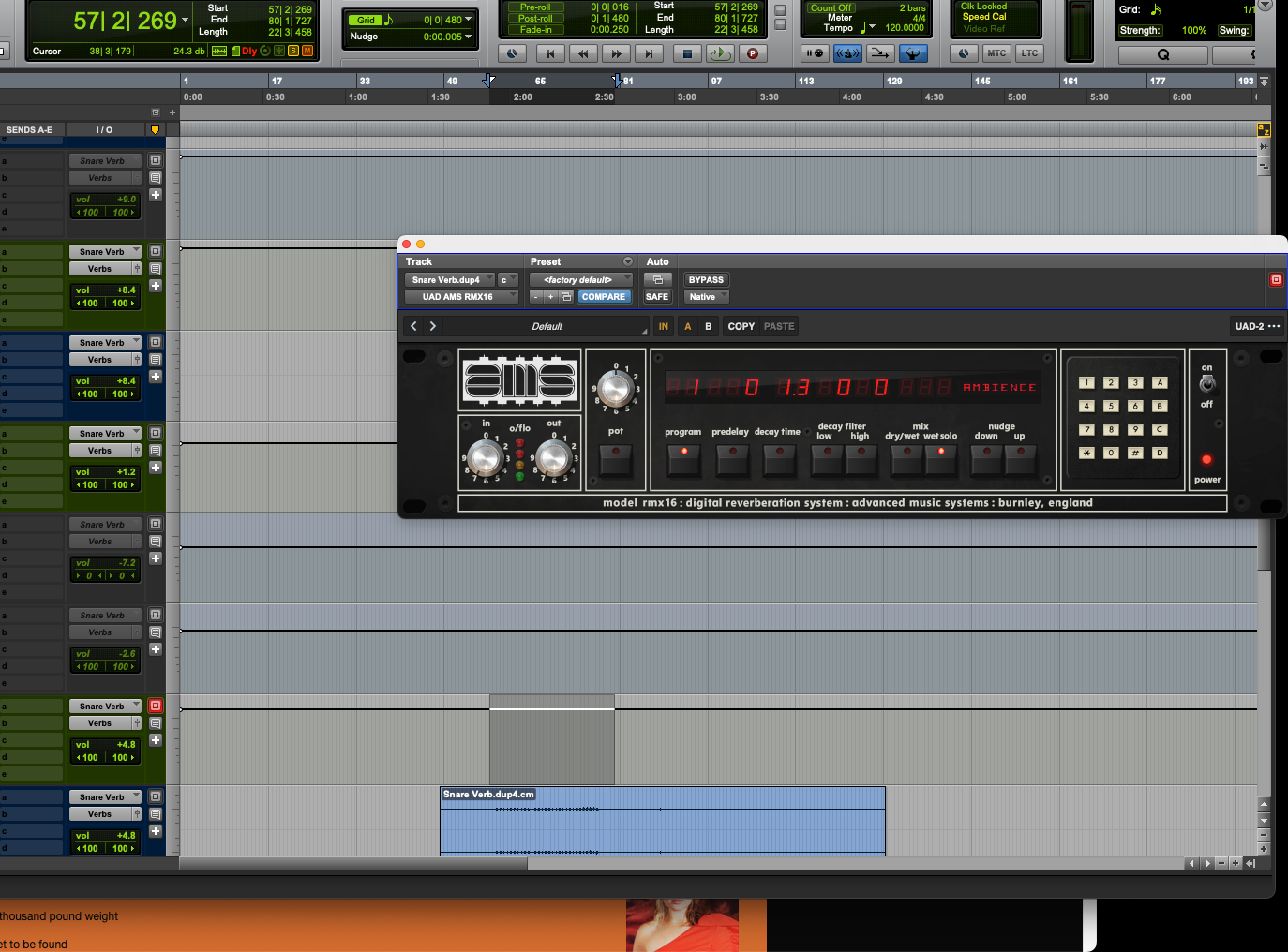The image size is (1288, 952).
Task: Click the Default preset name field
Action: click(547, 327)
